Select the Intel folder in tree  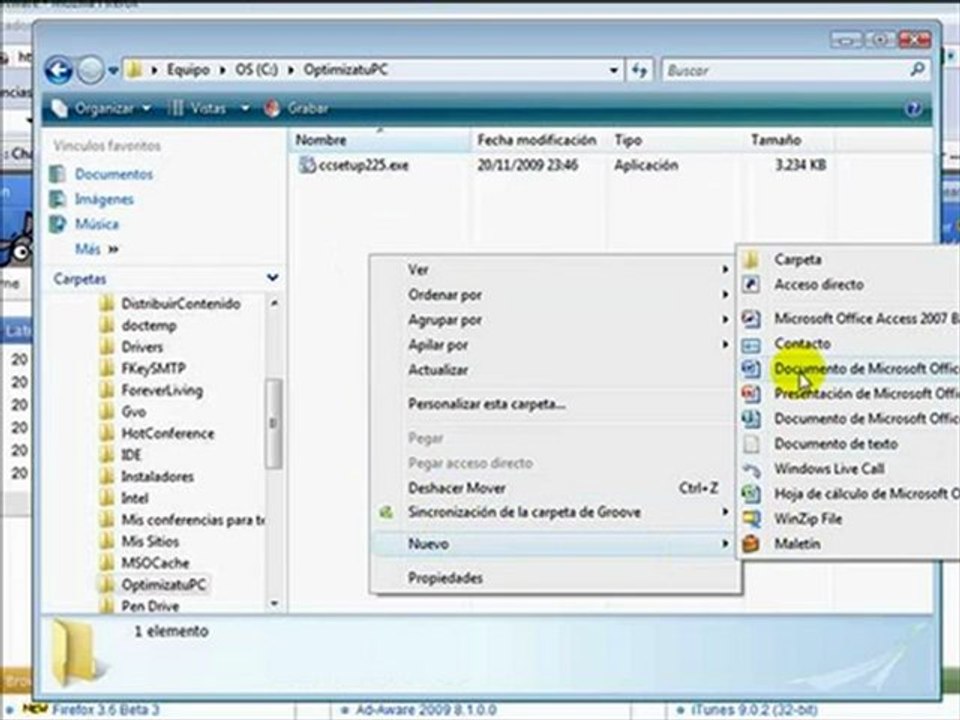pos(135,498)
